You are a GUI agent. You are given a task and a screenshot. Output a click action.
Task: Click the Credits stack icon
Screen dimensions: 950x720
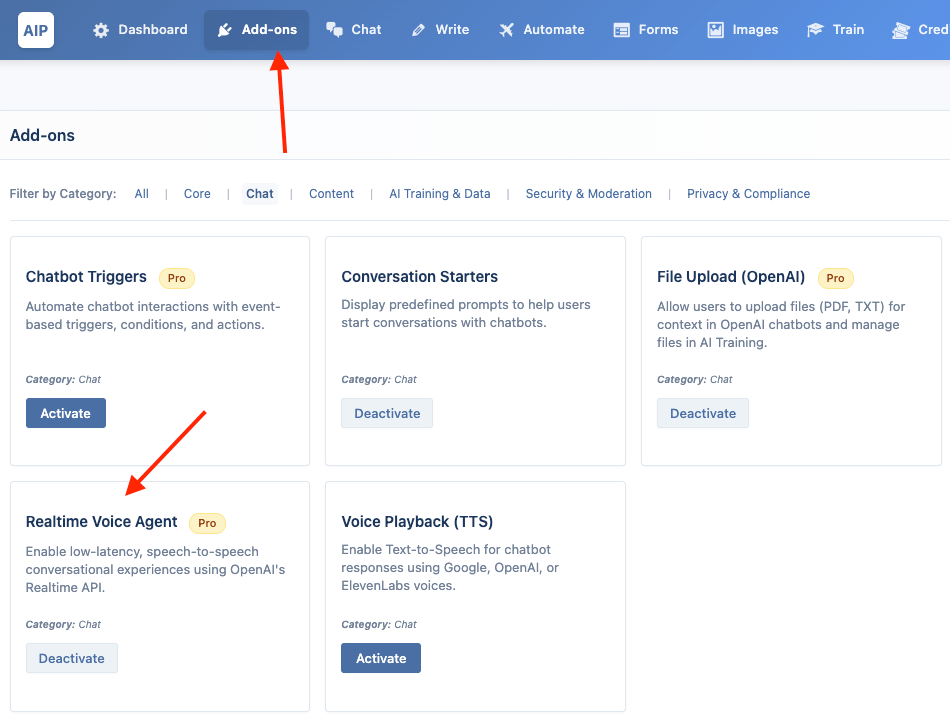(901, 30)
